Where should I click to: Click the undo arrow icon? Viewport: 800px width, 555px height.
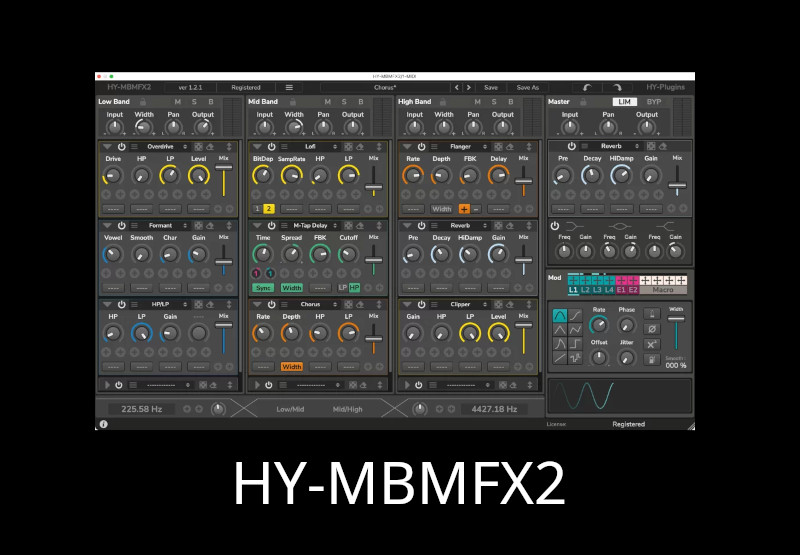[587, 88]
